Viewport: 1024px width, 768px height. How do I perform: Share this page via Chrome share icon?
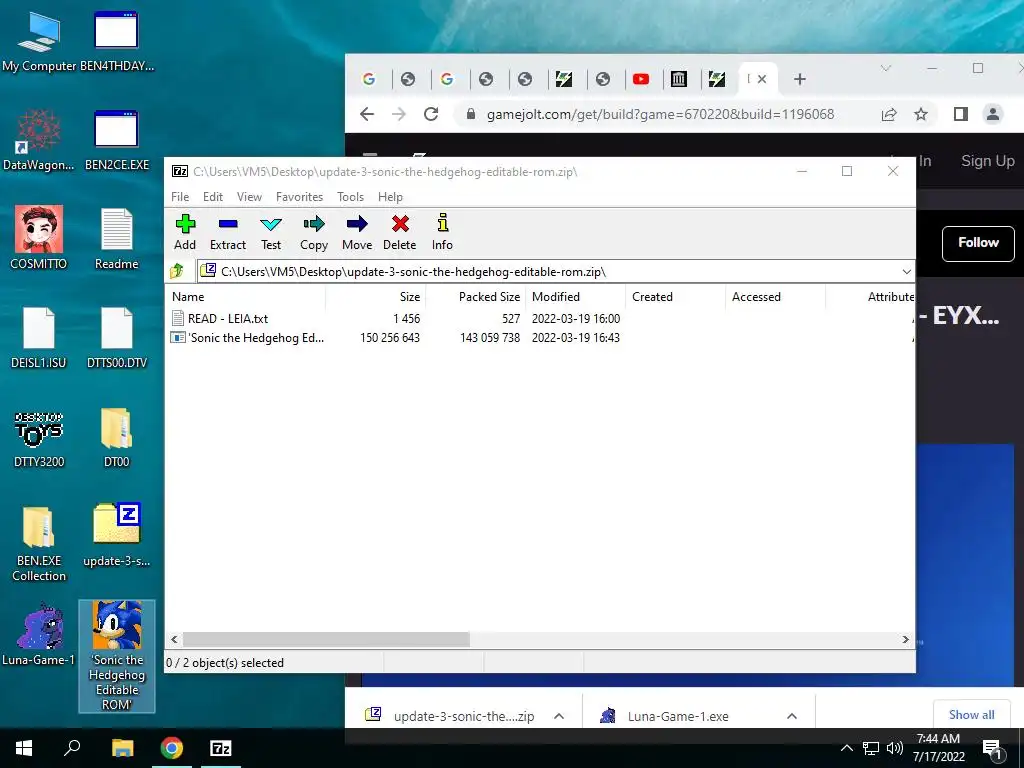pos(889,115)
